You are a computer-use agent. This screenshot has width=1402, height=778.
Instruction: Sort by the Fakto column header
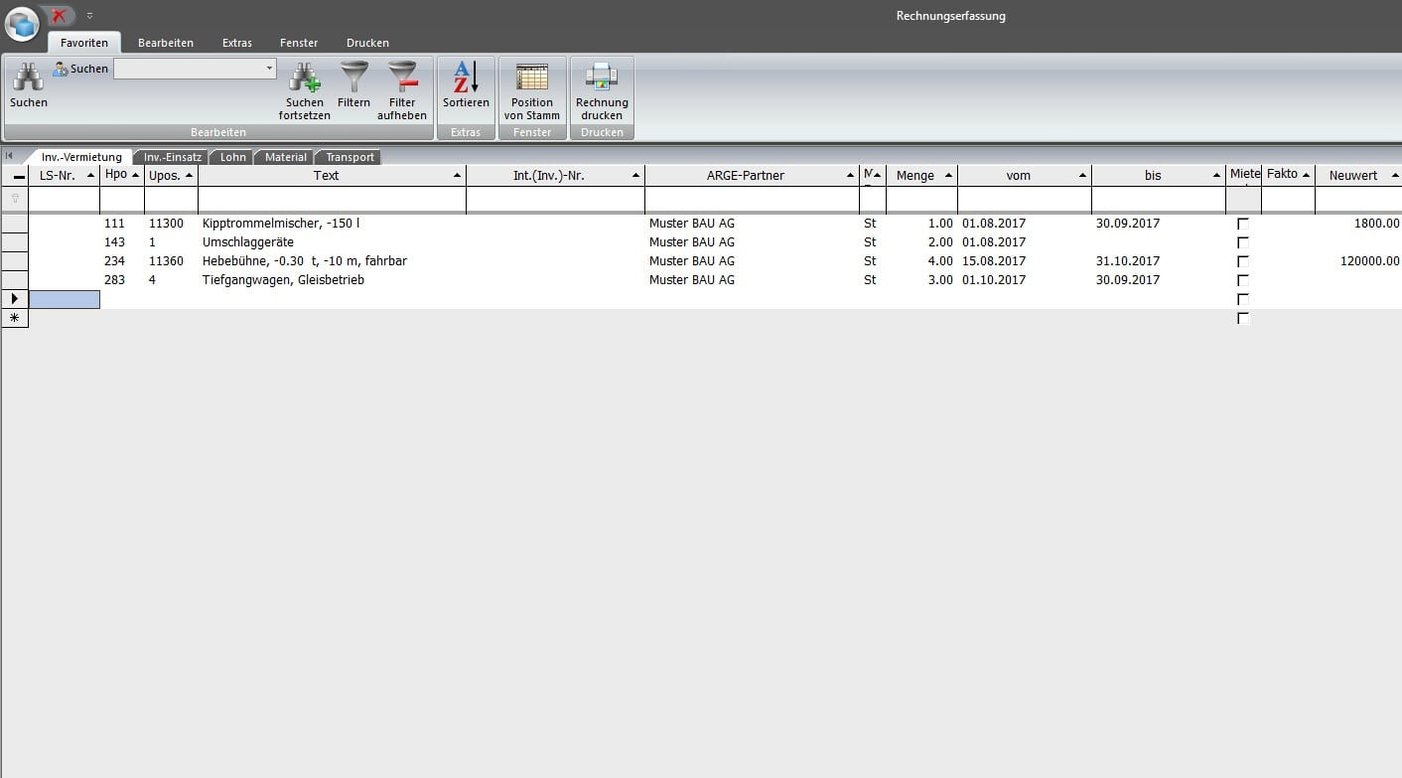click(1288, 176)
